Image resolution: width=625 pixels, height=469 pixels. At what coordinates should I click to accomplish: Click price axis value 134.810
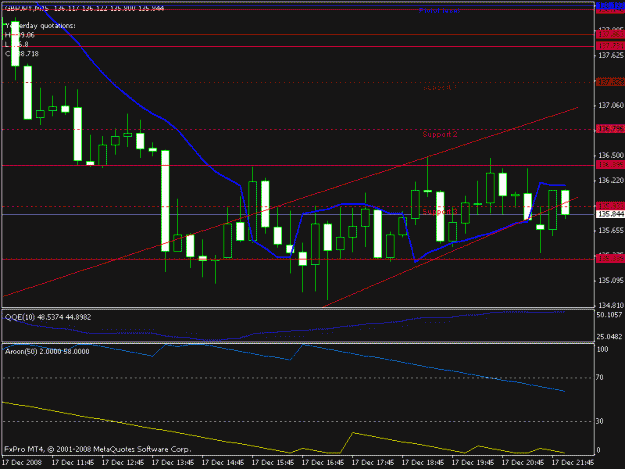pyautogui.click(x=611, y=306)
